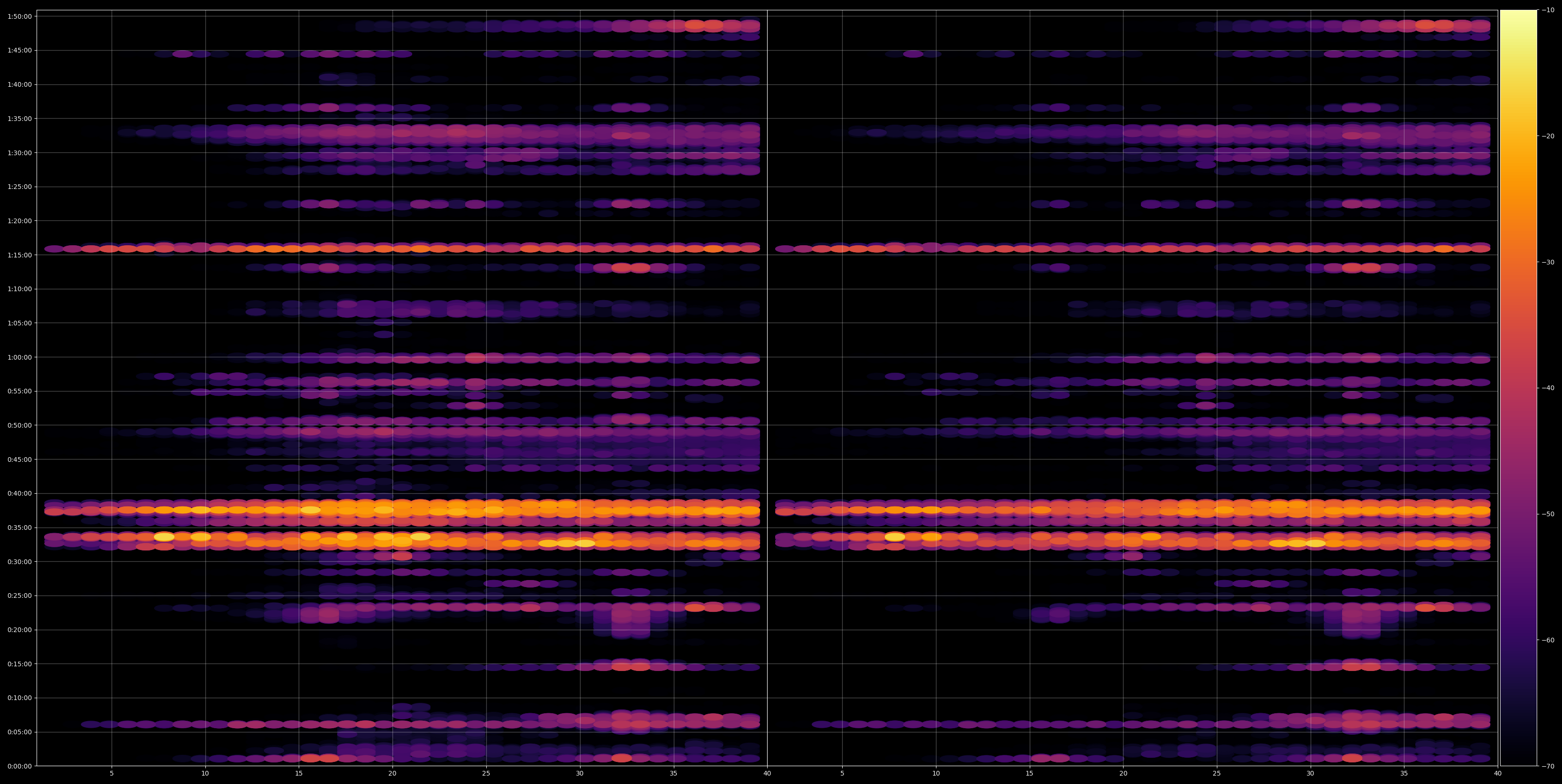Click the −10 colorbar tick label
1562x784 pixels.
(1548, 10)
